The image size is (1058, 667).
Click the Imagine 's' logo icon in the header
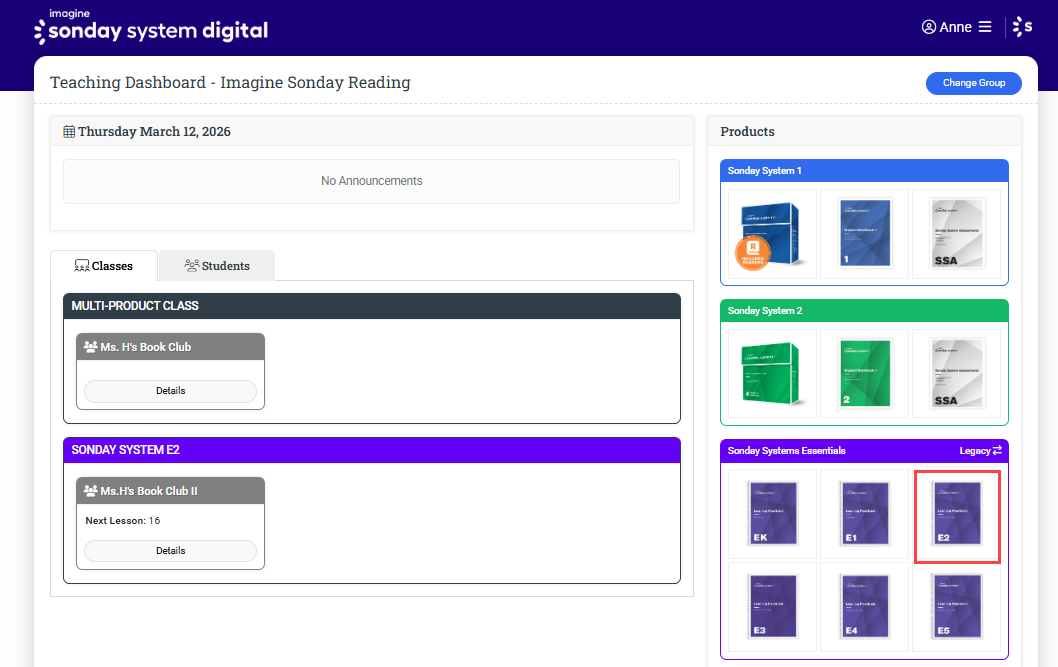pyautogui.click(x=1022, y=27)
